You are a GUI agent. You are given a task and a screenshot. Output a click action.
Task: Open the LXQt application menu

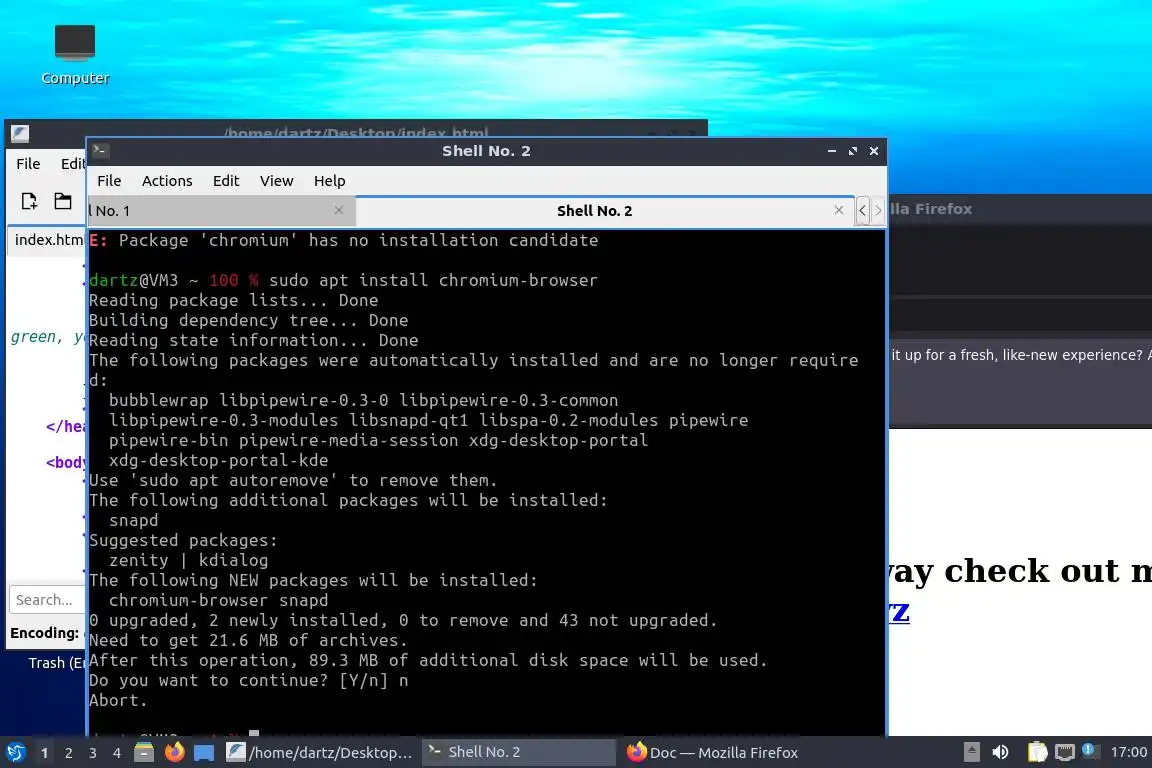15,753
